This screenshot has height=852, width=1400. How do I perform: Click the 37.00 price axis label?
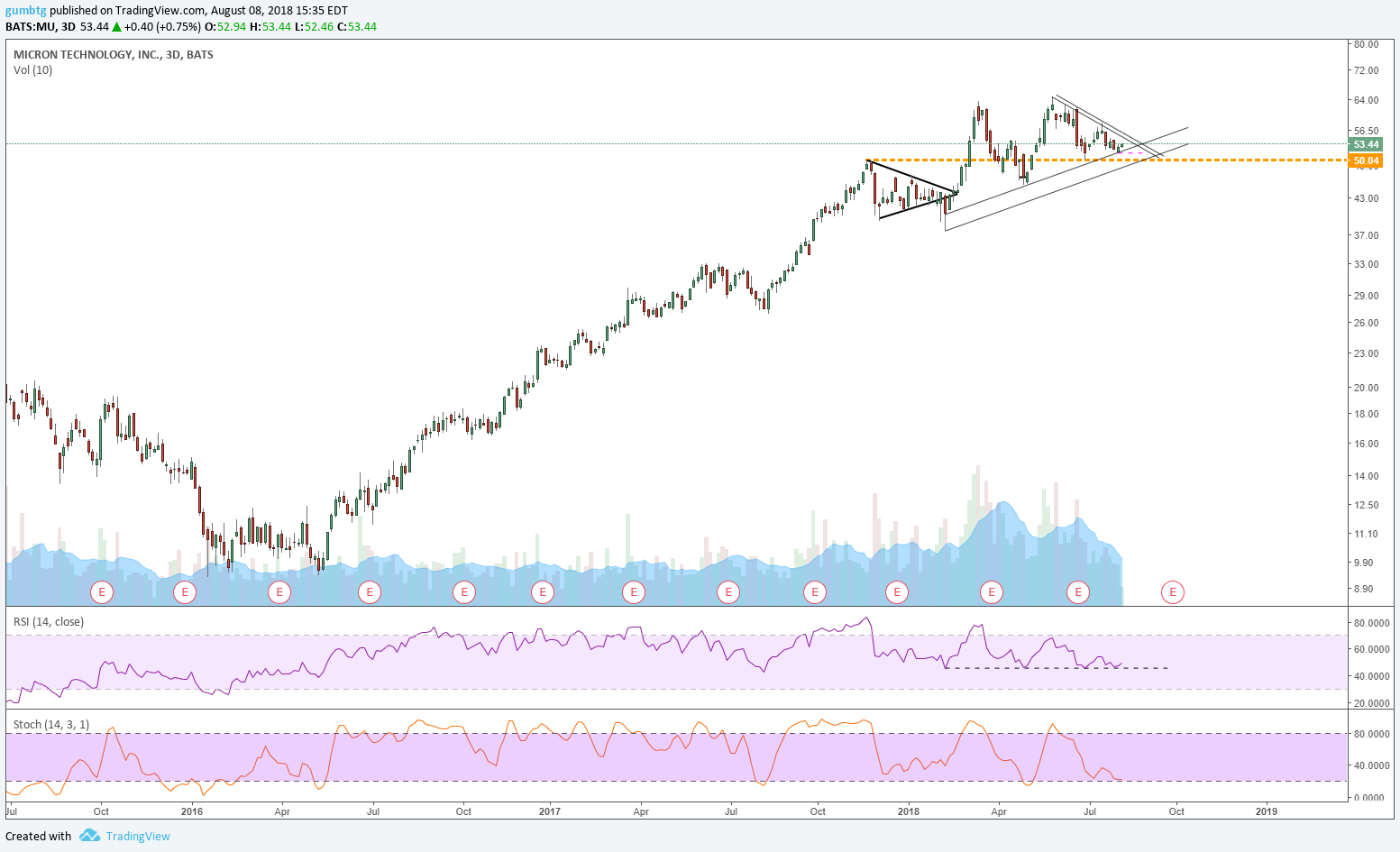click(x=1366, y=235)
